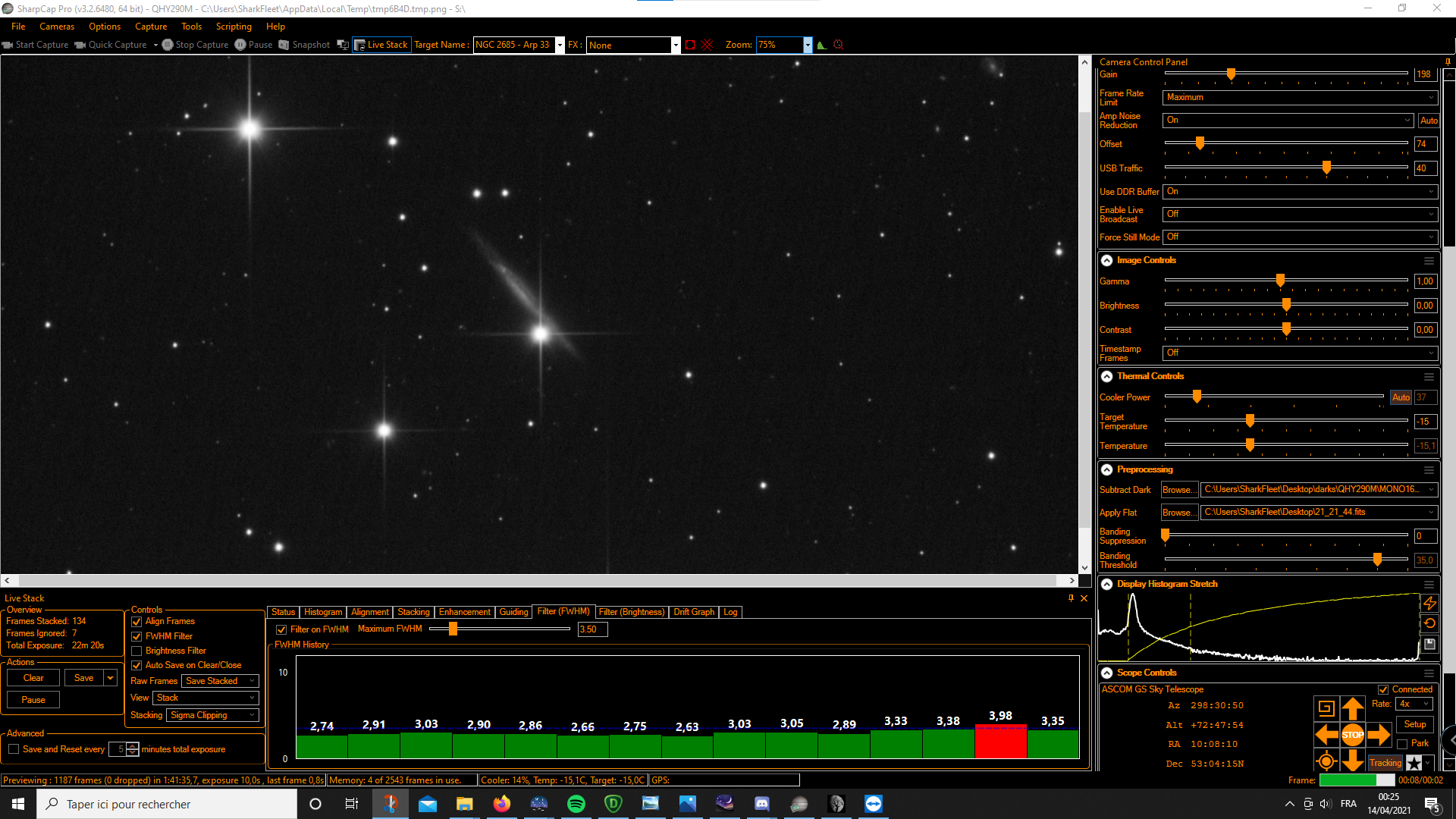The height and width of the screenshot is (819, 1456).
Task: Enable the Park checkbox
Action: point(1402,744)
